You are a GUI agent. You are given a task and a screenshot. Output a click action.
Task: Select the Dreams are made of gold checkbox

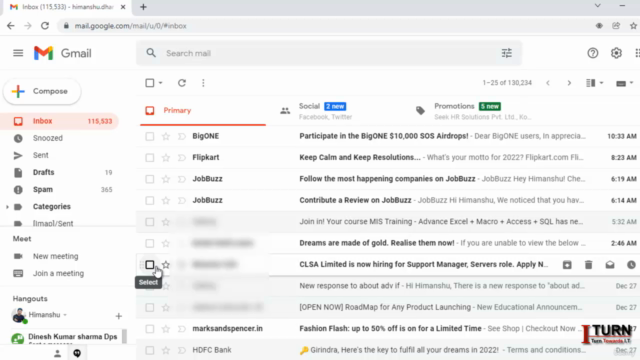point(150,243)
